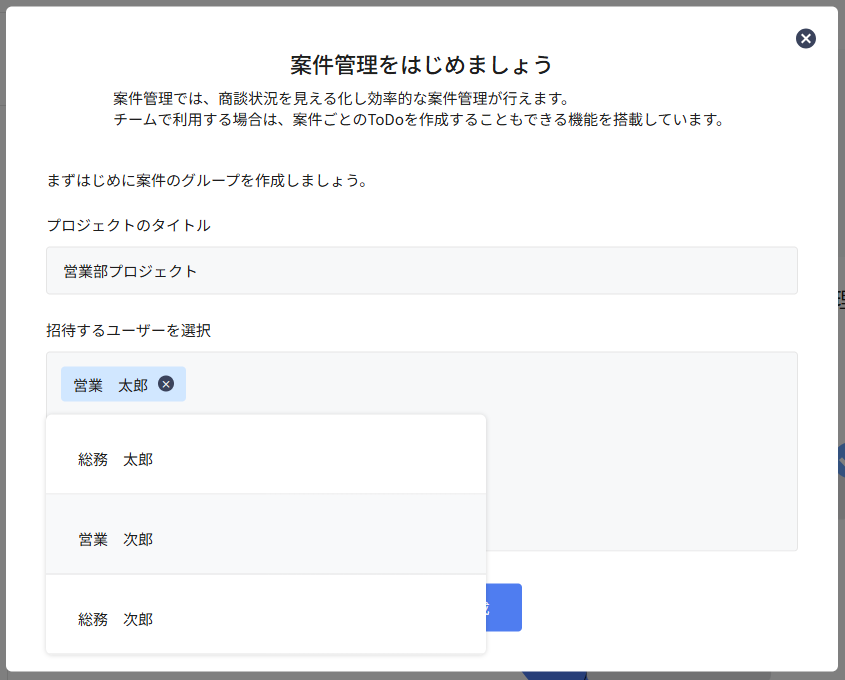This screenshot has height=680, width=845.
Task: Click cut-off text at right screen edge
Action: point(840,300)
